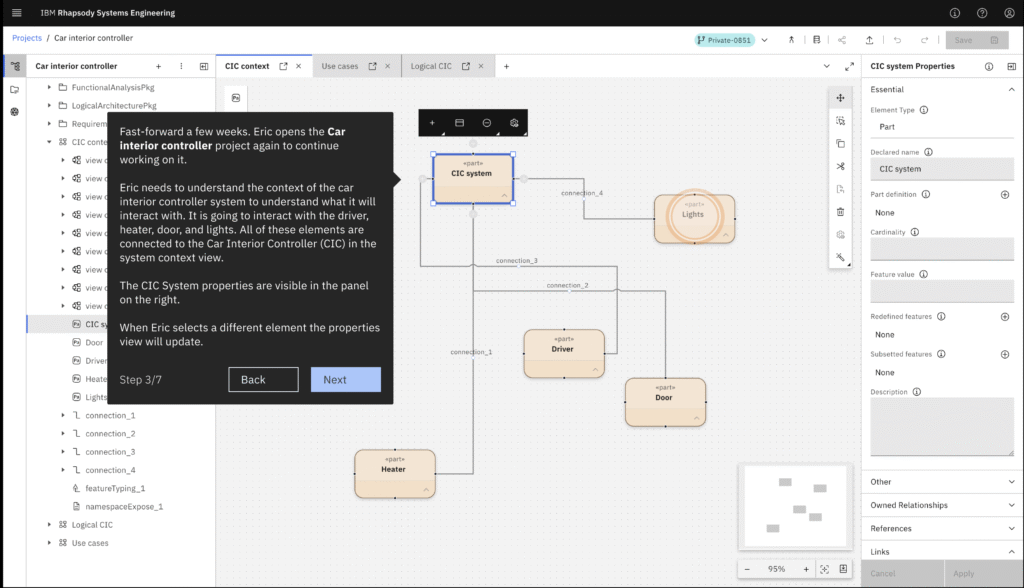The image size is (1024, 588).
Task: Expand the FunctionalAnalysisPkg folder
Action: [x=49, y=87]
